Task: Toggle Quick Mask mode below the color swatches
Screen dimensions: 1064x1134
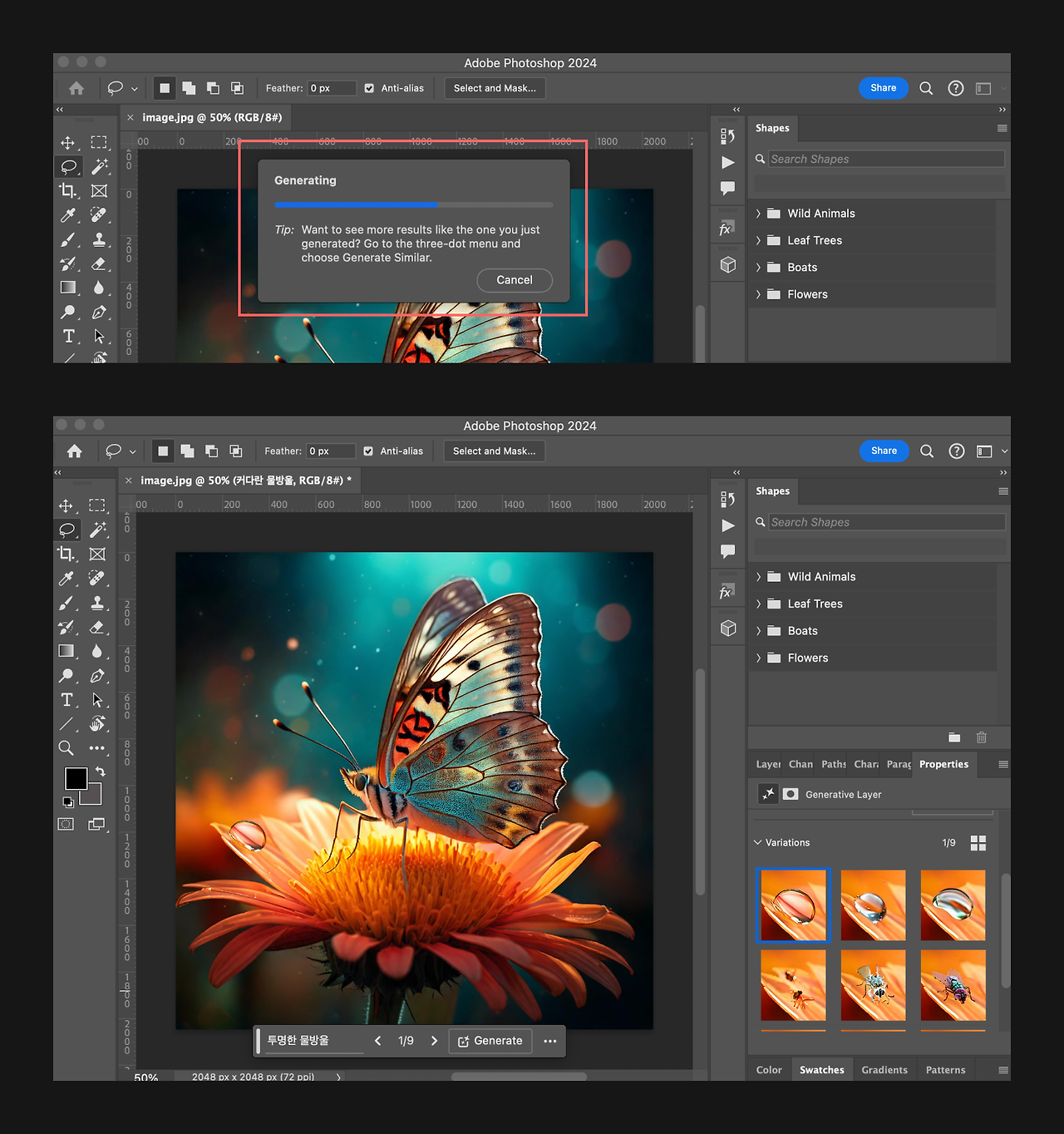Action: (x=66, y=824)
